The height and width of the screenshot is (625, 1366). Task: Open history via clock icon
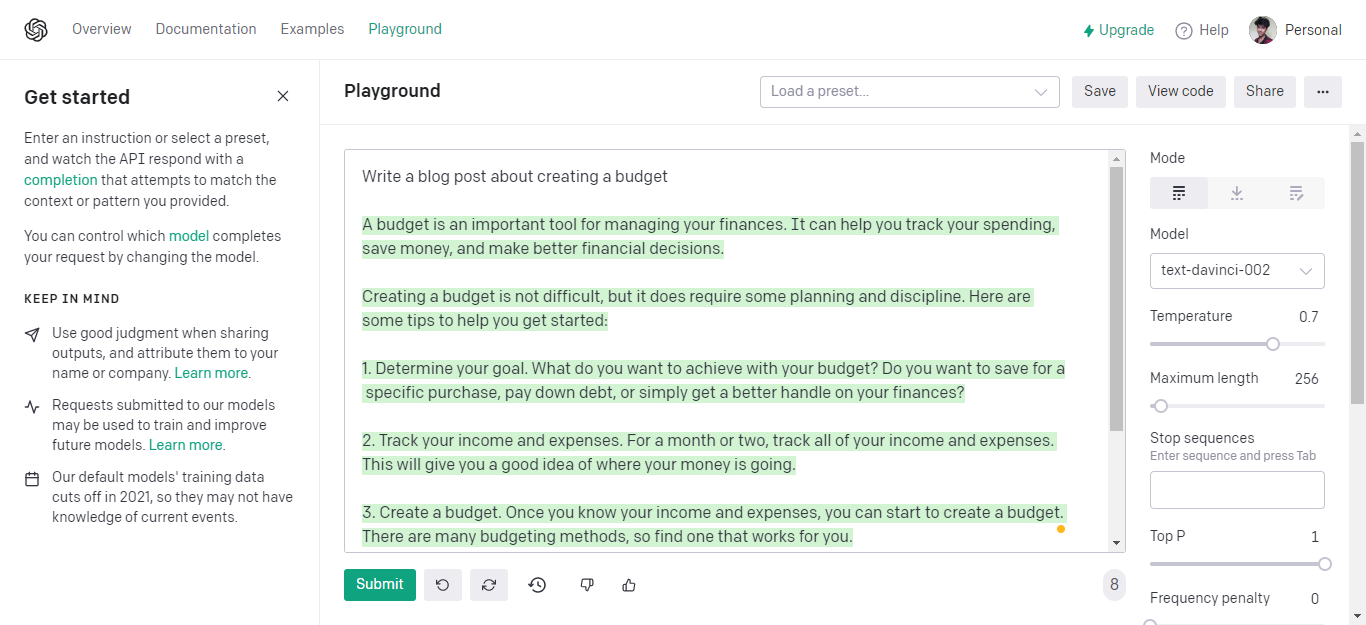coord(537,585)
